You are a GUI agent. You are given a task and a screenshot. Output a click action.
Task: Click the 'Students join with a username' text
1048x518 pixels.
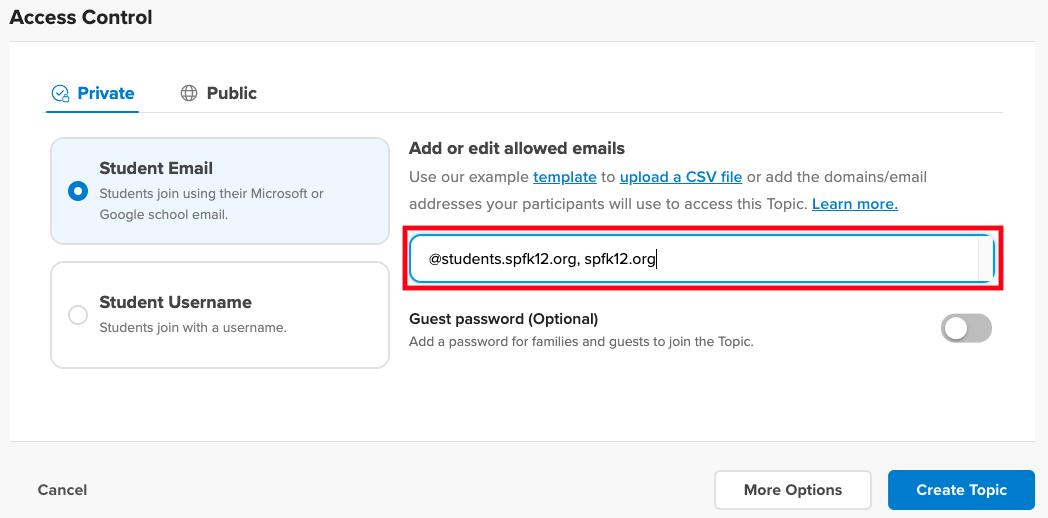[193, 328]
